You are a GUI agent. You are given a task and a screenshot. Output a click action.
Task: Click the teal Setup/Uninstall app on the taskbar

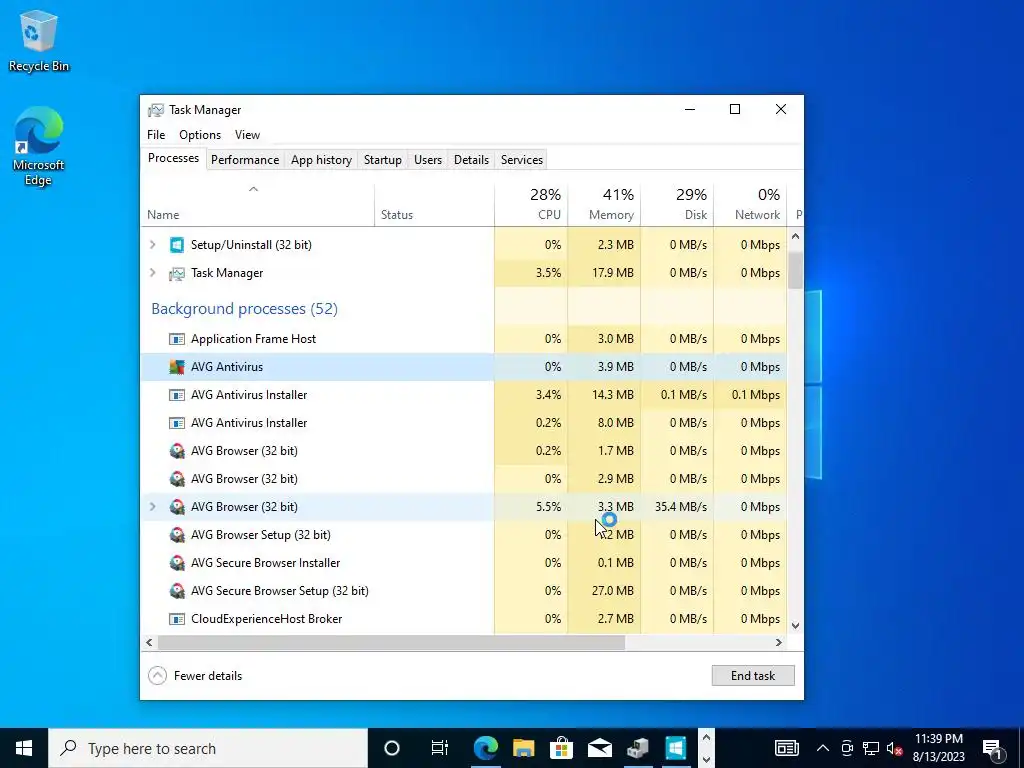[675, 748]
